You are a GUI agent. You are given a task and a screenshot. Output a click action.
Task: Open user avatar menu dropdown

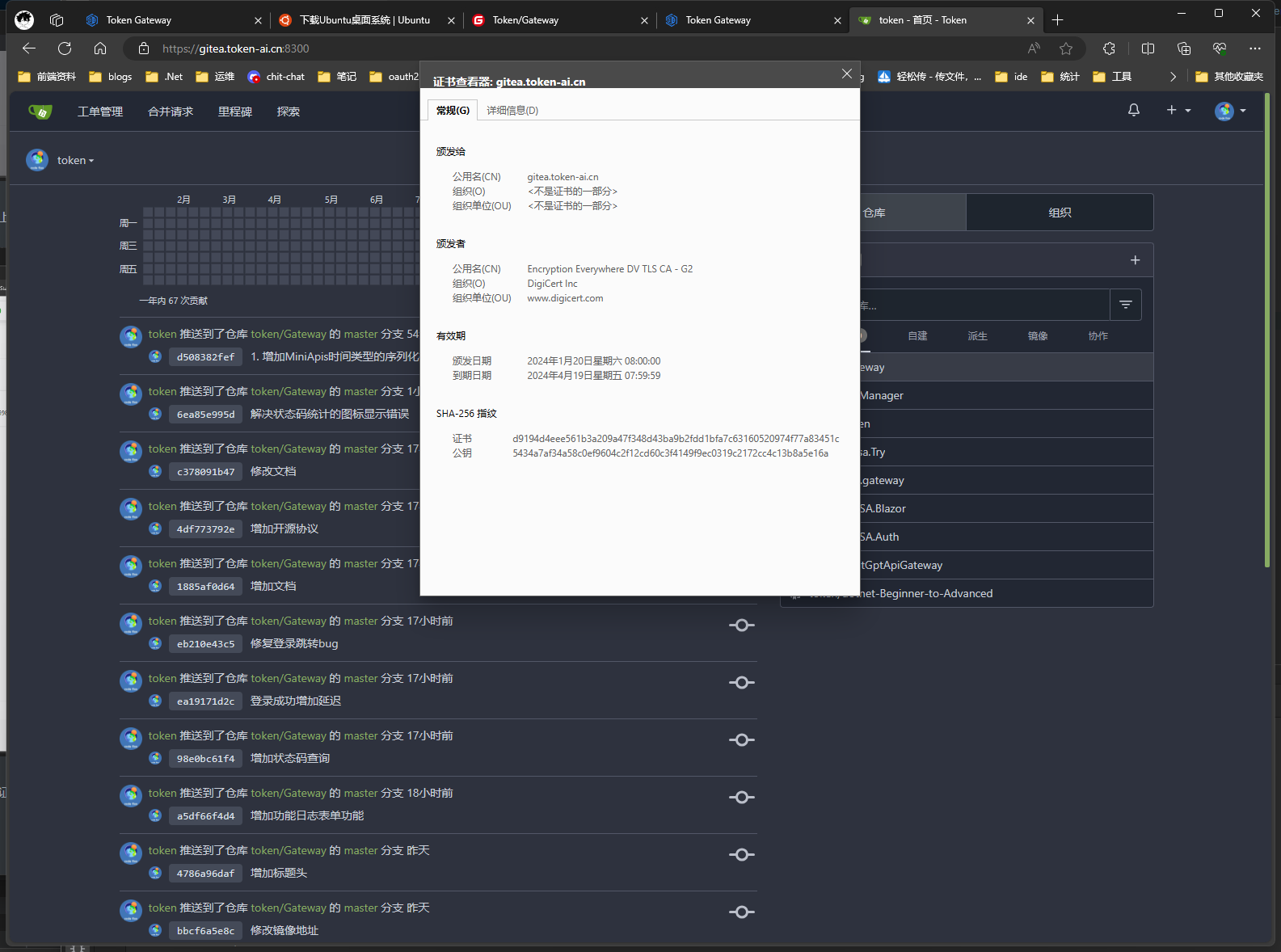click(x=1230, y=112)
